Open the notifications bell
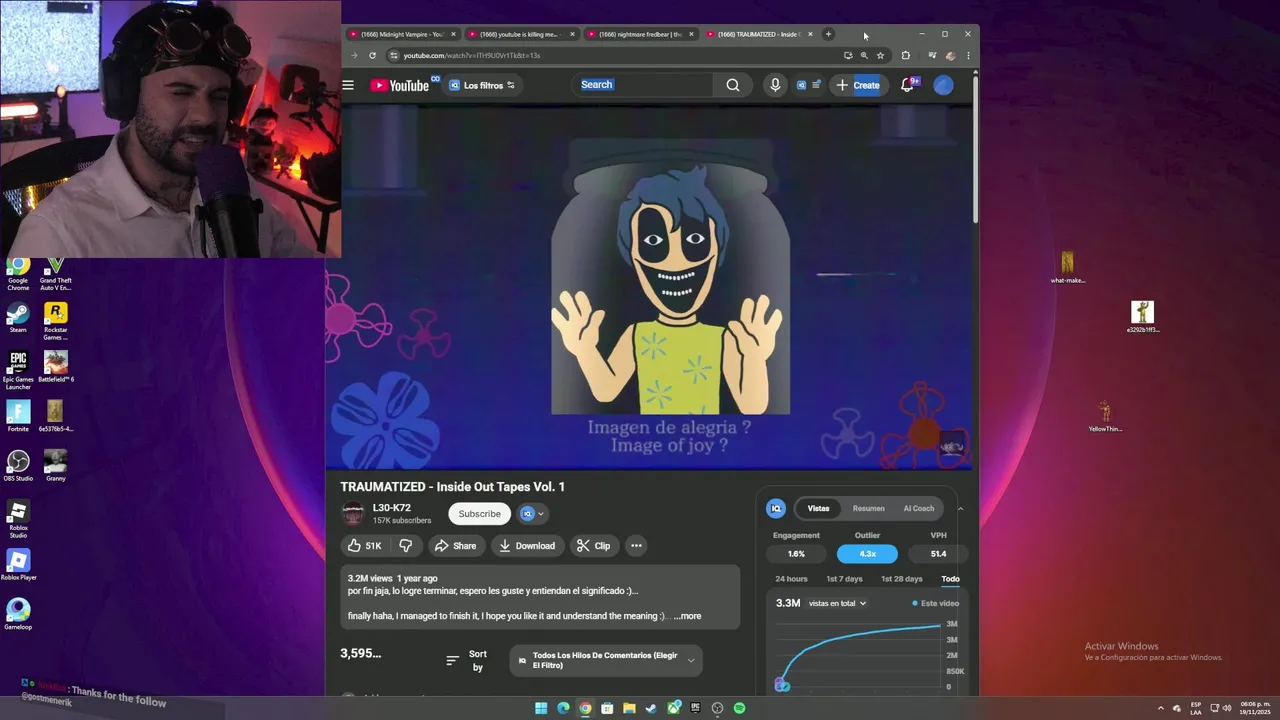The width and height of the screenshot is (1280, 720). coord(907,85)
